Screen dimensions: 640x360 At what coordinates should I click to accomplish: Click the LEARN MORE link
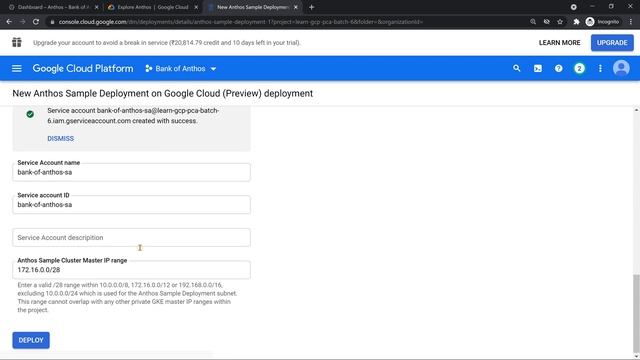click(559, 42)
